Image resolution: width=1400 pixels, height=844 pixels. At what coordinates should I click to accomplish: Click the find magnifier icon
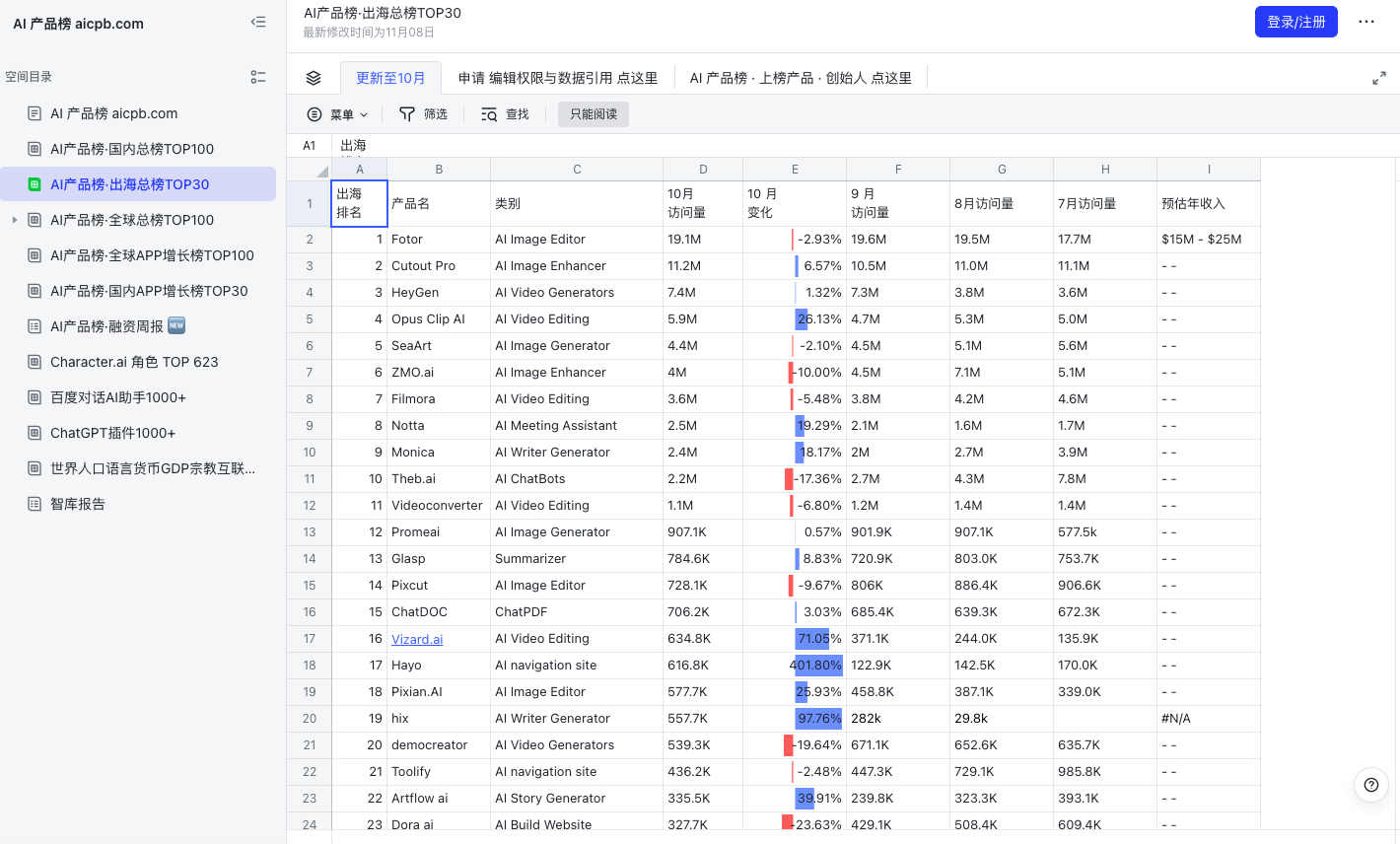point(489,114)
